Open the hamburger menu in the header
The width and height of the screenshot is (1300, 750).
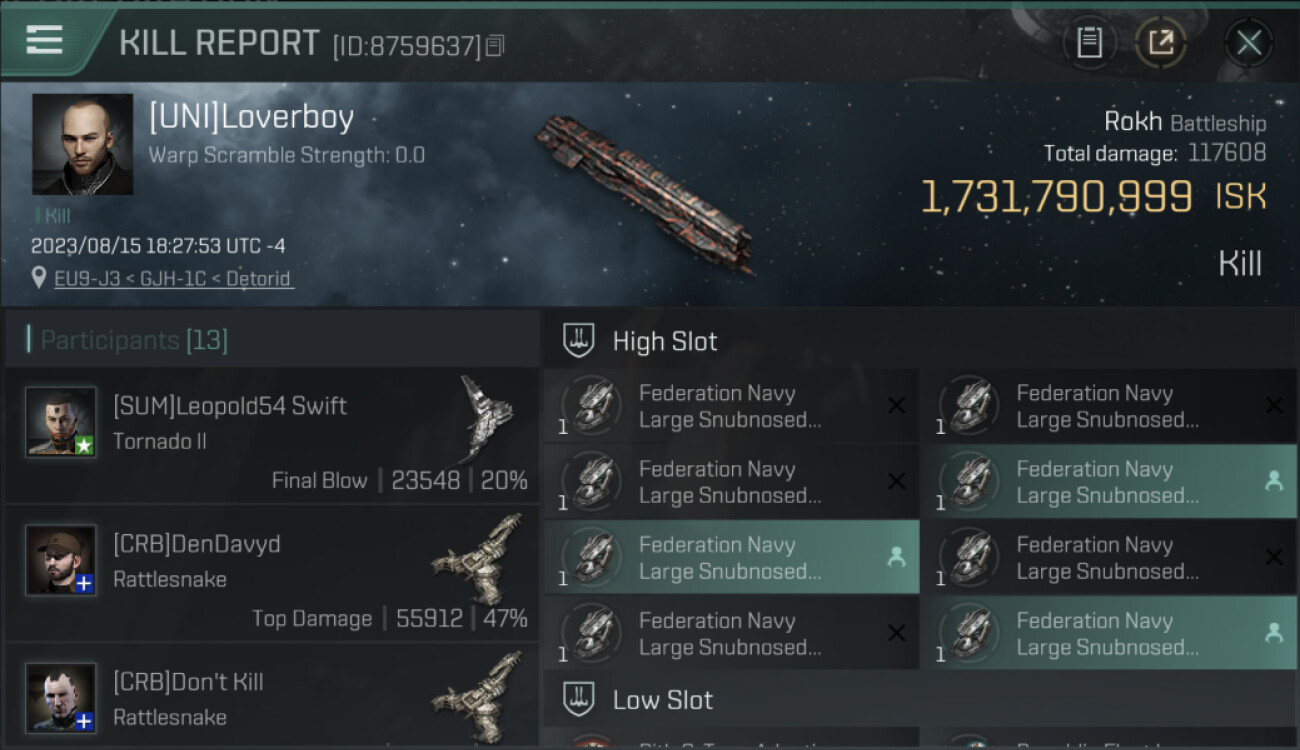click(x=45, y=41)
